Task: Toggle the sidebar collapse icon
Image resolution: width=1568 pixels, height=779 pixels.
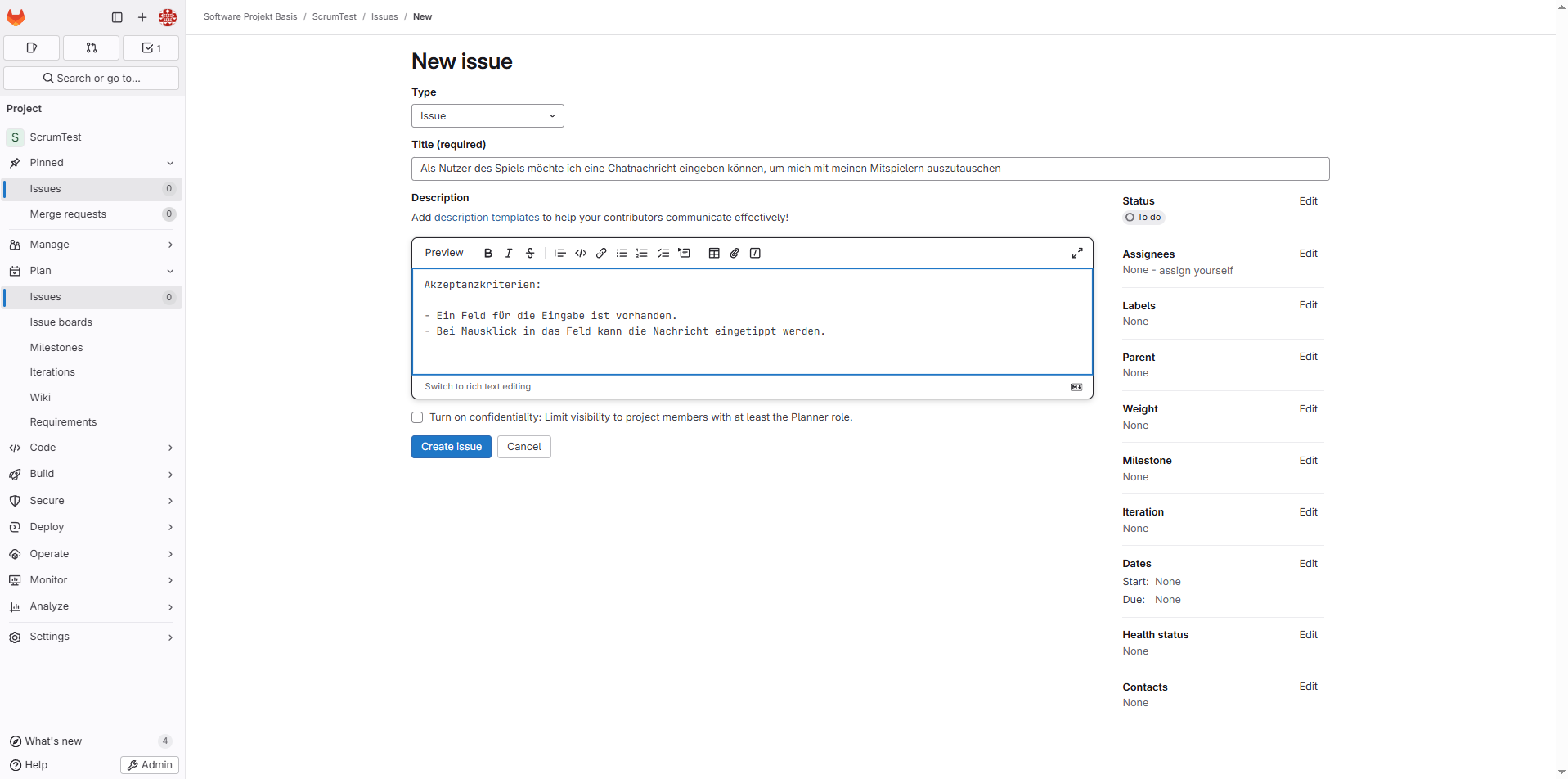Action: [x=117, y=17]
